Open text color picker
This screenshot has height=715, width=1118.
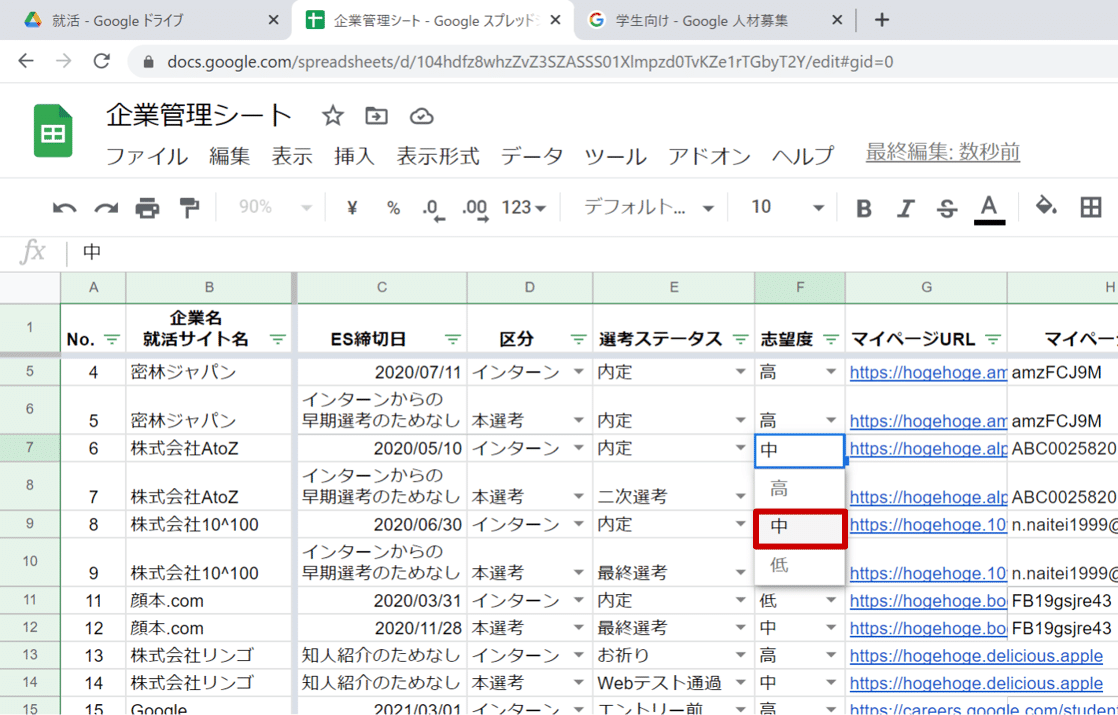tap(989, 209)
